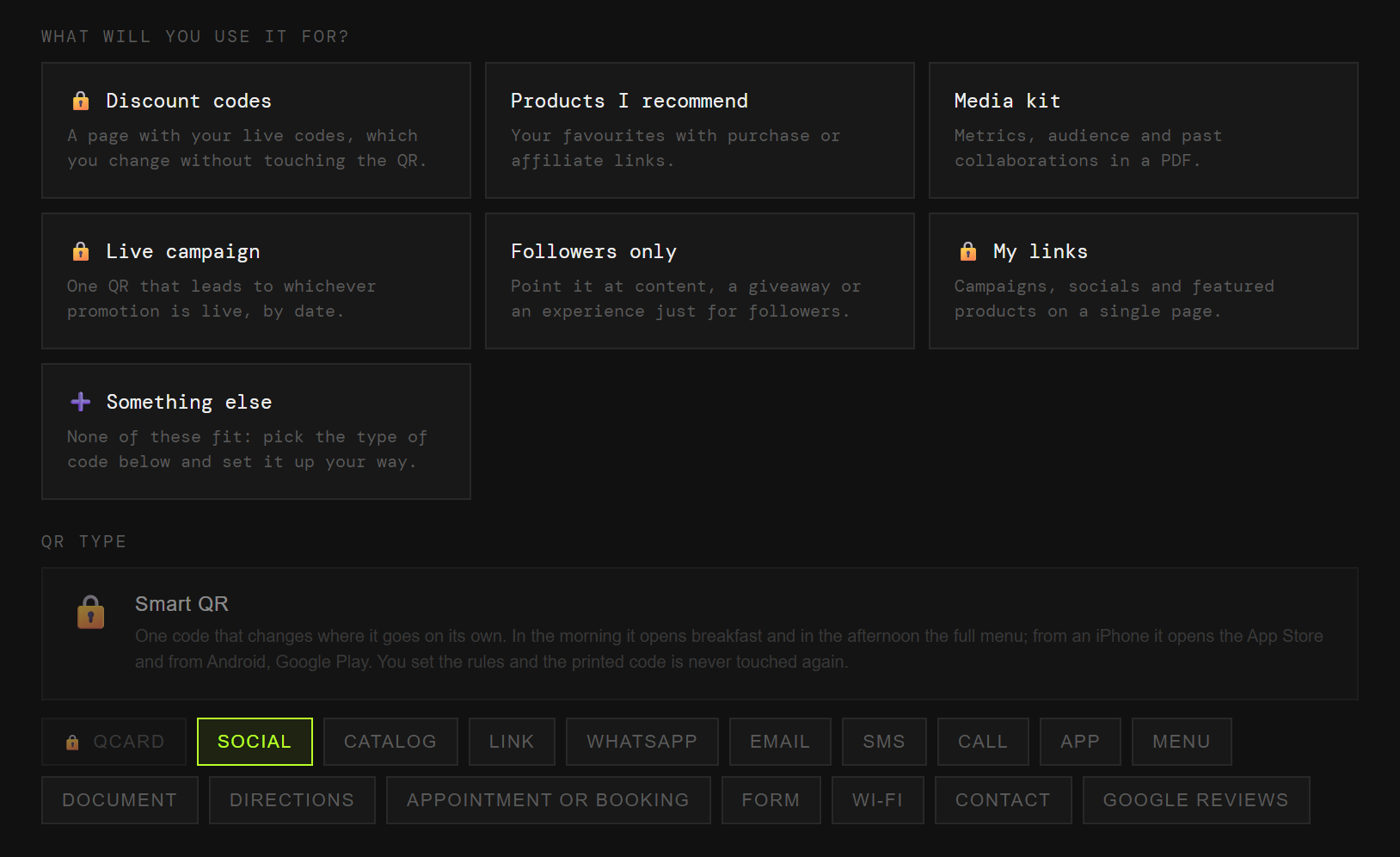Viewport: 1400px width, 857px height.
Task: Click the lock icon on the QCARD chip
Action: tap(72, 742)
